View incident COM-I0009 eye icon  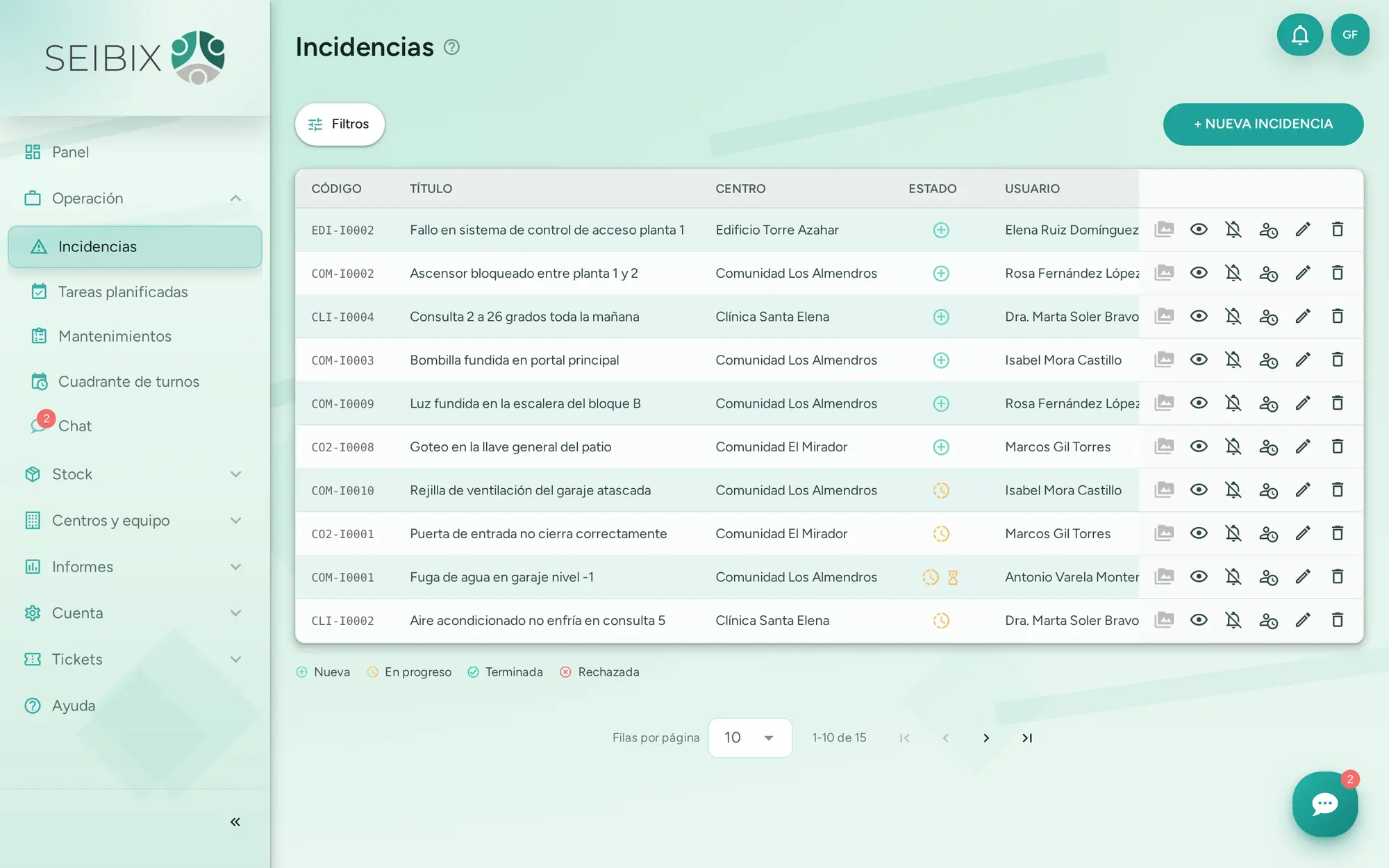pyautogui.click(x=1199, y=403)
